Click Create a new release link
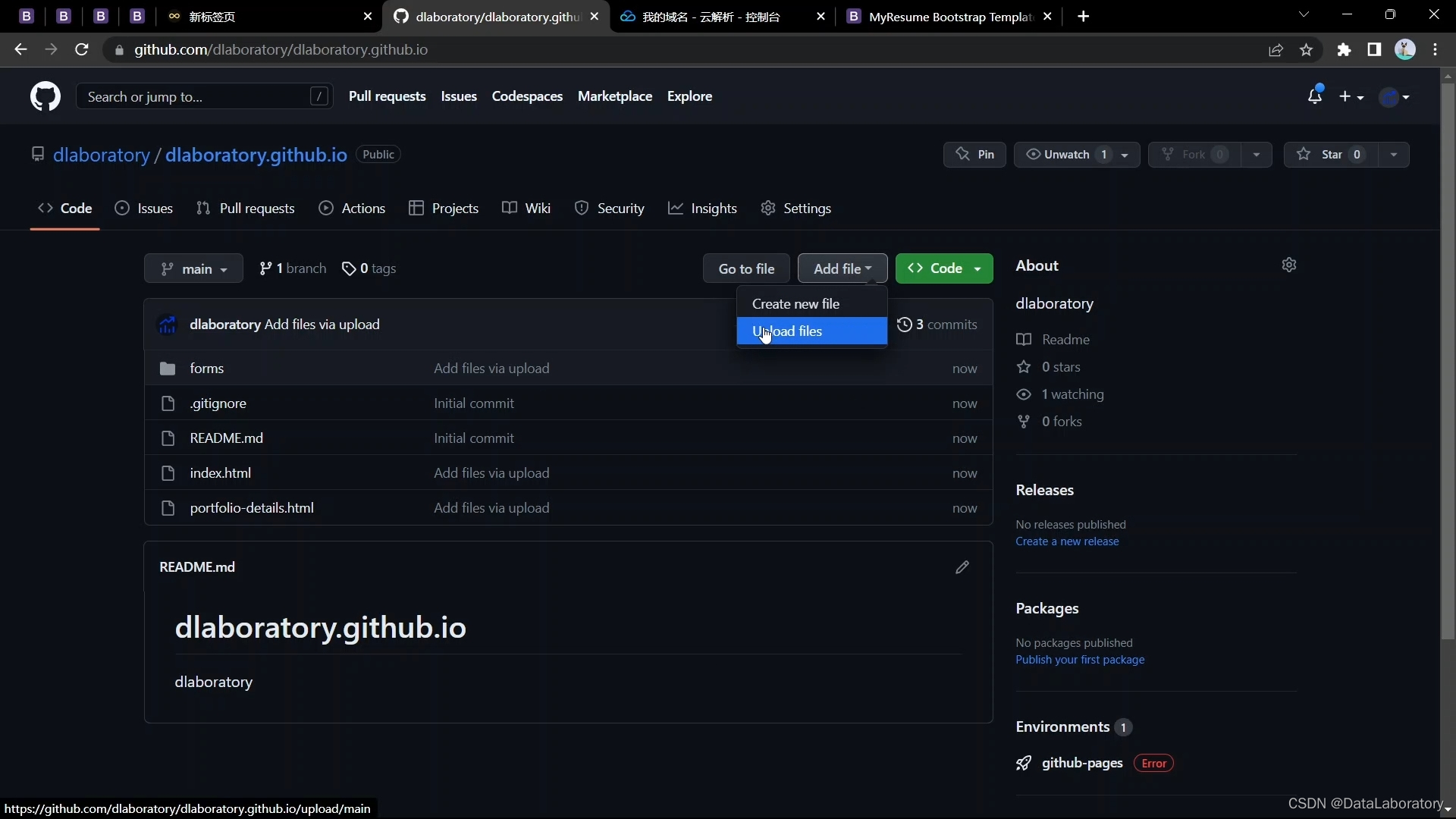This screenshot has height=819, width=1456. (x=1067, y=541)
